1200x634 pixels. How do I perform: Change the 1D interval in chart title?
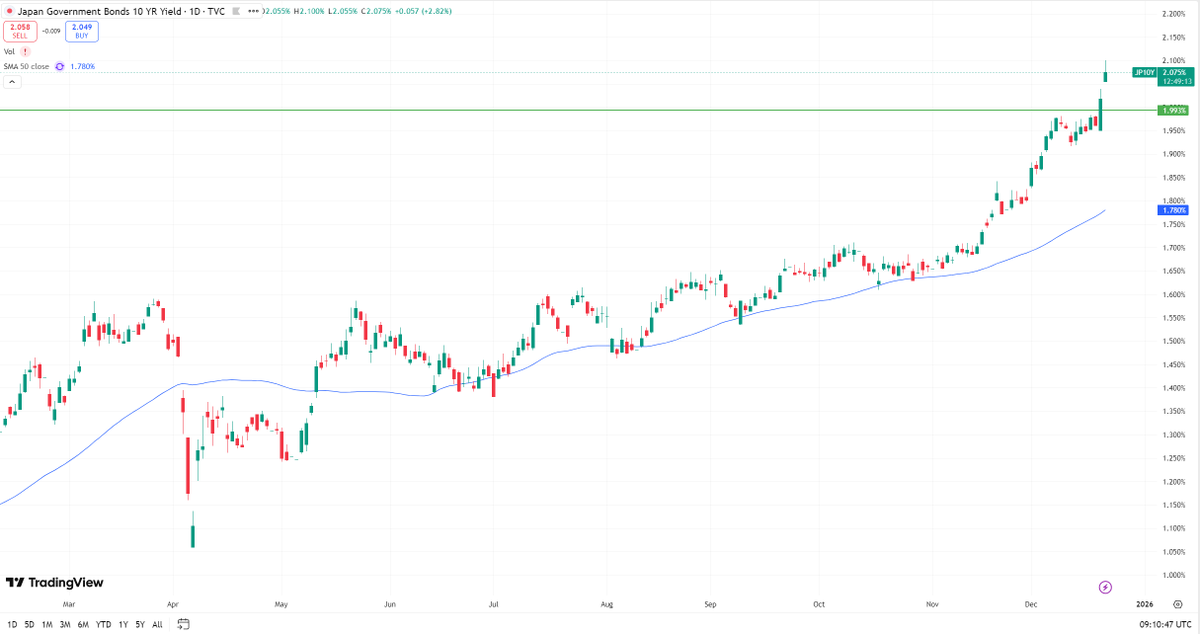[194, 11]
